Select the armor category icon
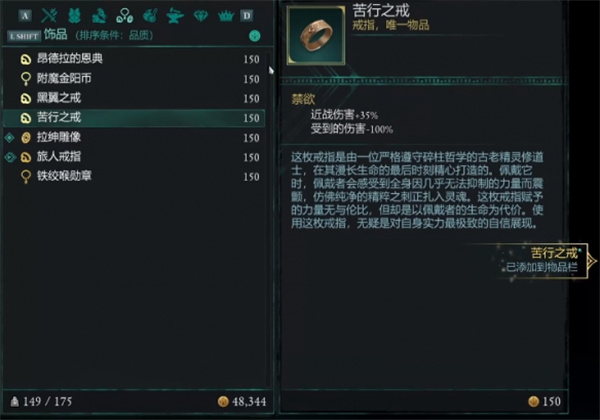The image size is (600, 420). pyautogui.click(x=74, y=15)
